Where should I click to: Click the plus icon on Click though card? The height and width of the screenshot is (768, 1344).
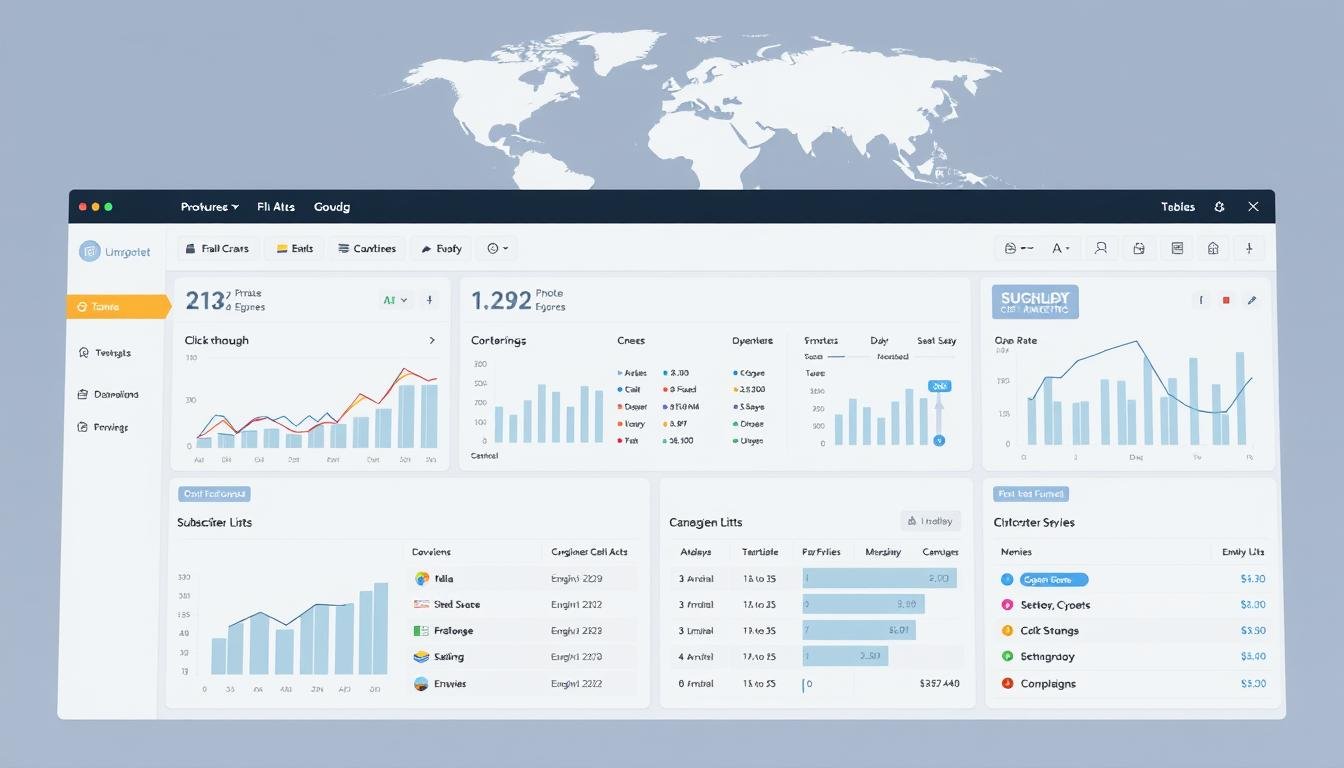point(429,300)
